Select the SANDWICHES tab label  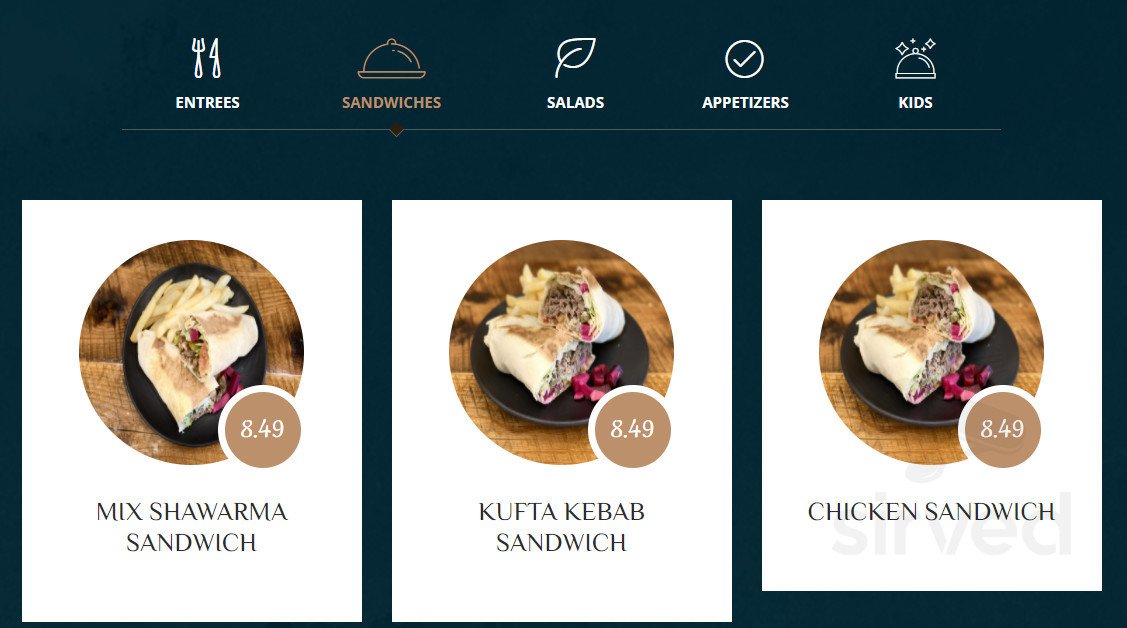pos(392,103)
